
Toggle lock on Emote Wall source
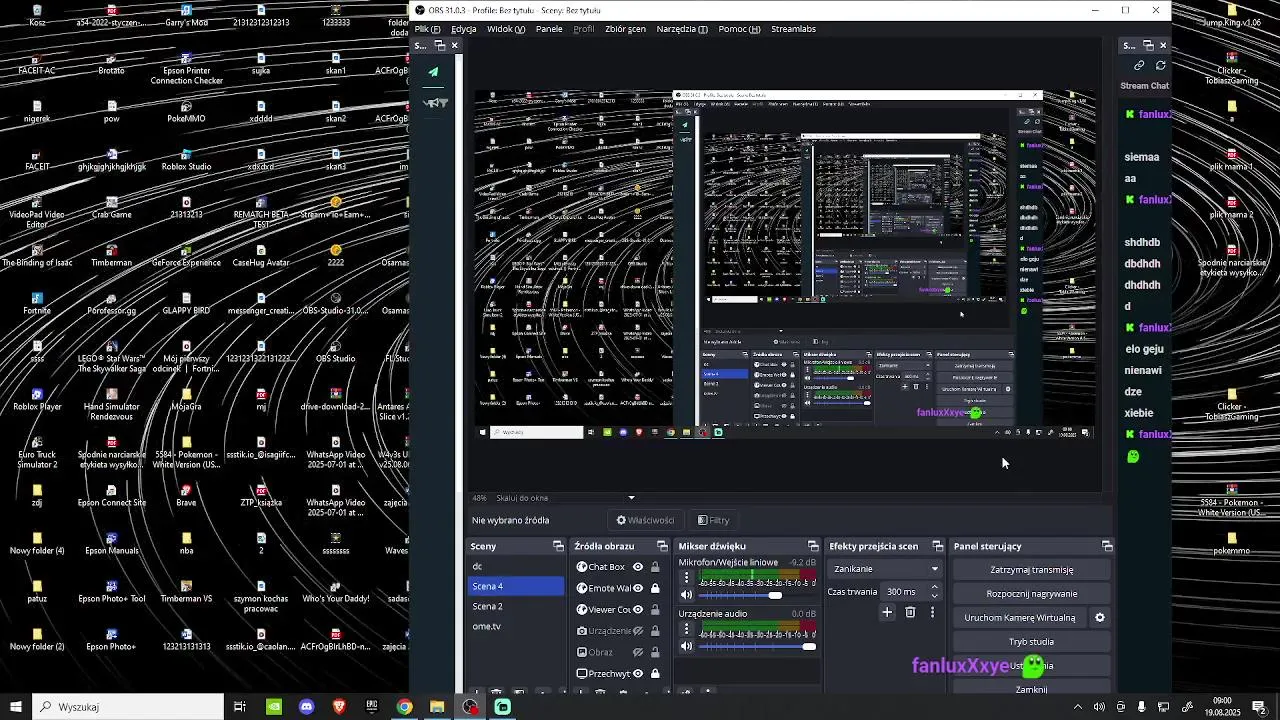(655, 588)
